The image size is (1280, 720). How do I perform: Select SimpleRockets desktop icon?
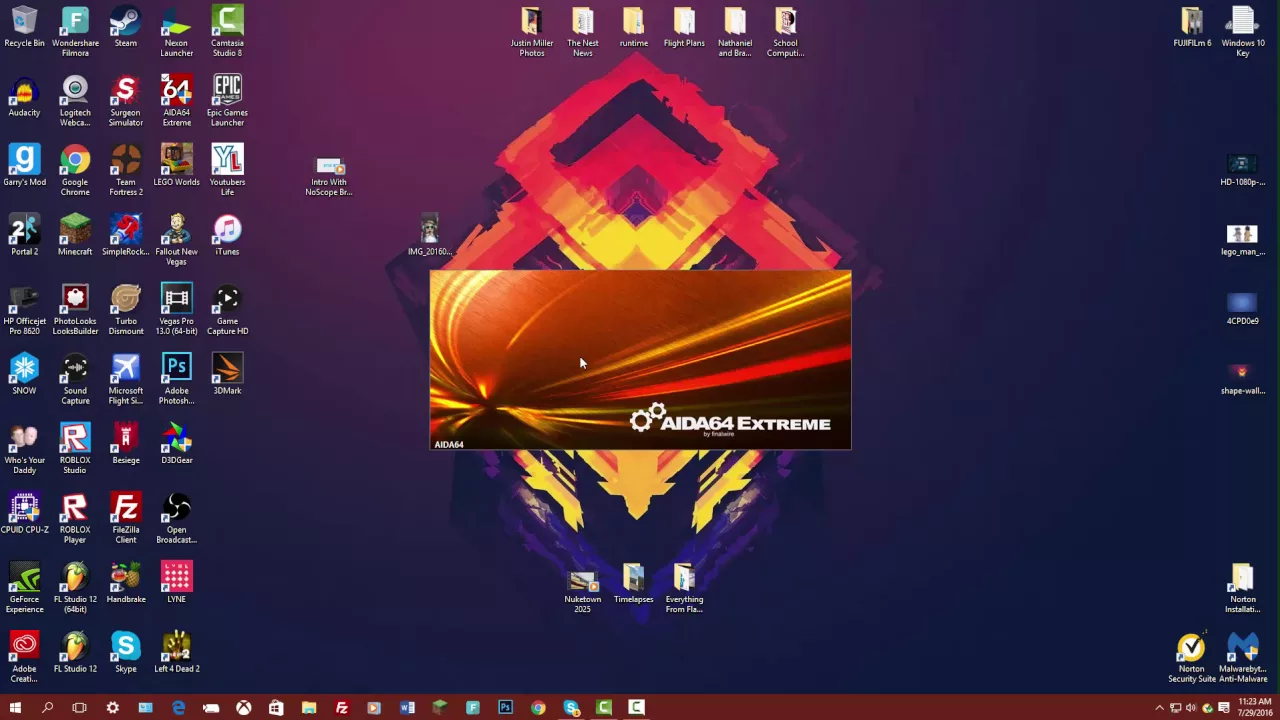coord(125,236)
